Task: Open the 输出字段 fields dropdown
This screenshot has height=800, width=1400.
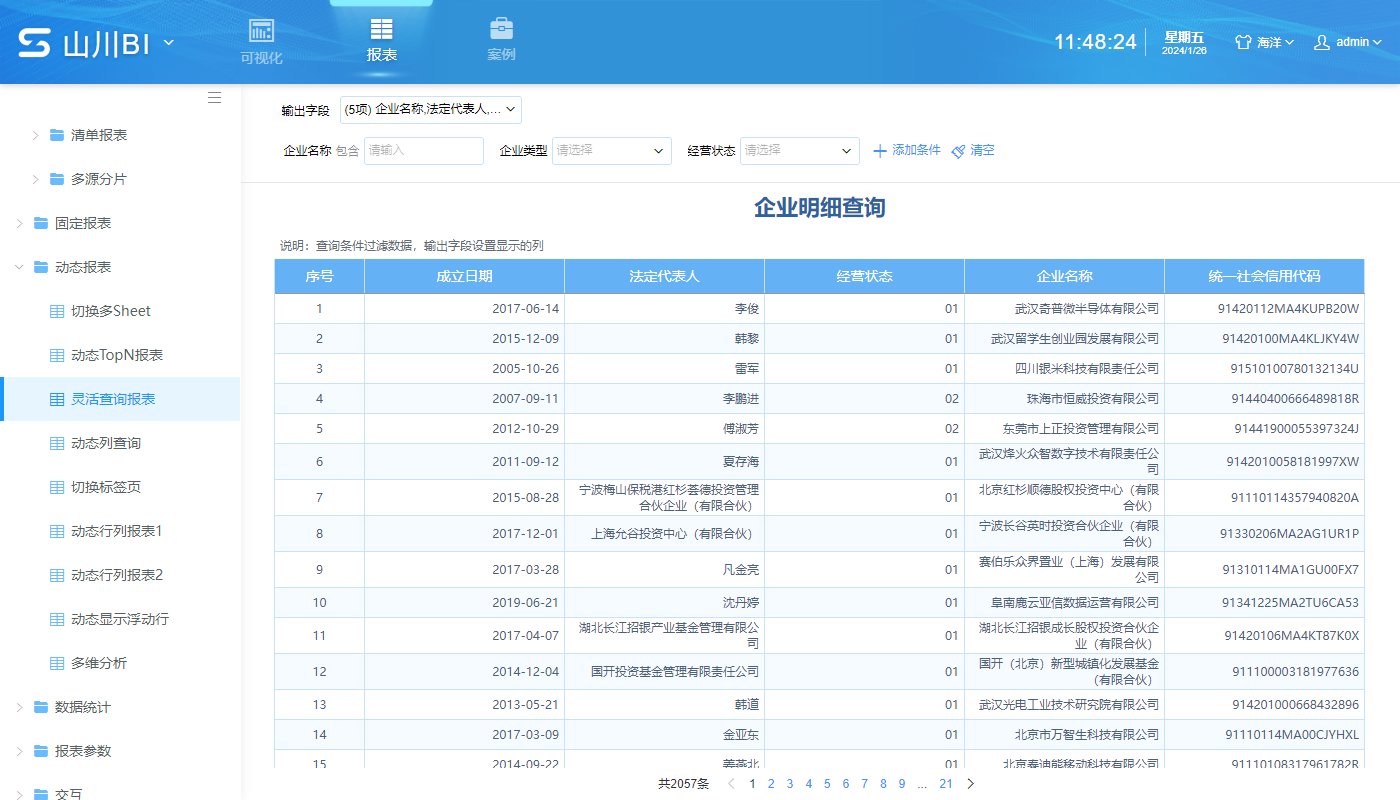Action: (x=430, y=110)
